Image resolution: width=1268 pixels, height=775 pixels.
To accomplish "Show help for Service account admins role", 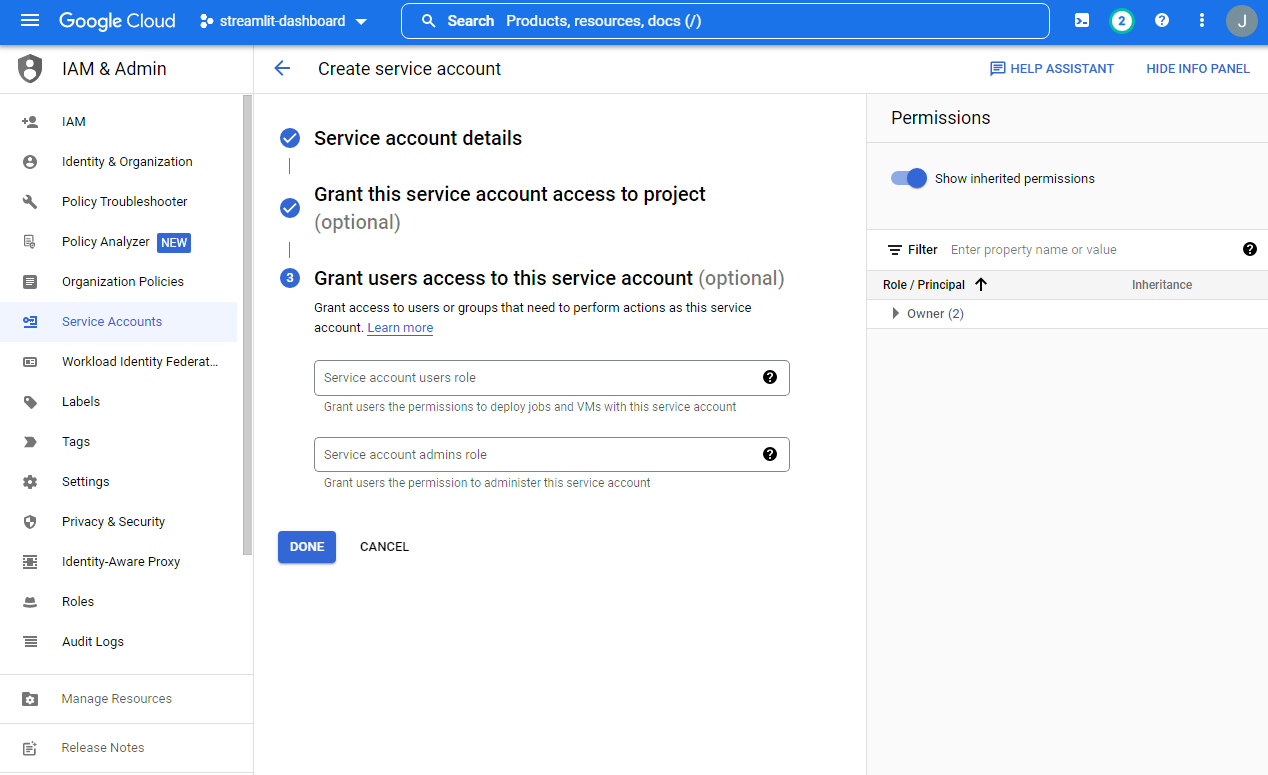I will tap(770, 454).
